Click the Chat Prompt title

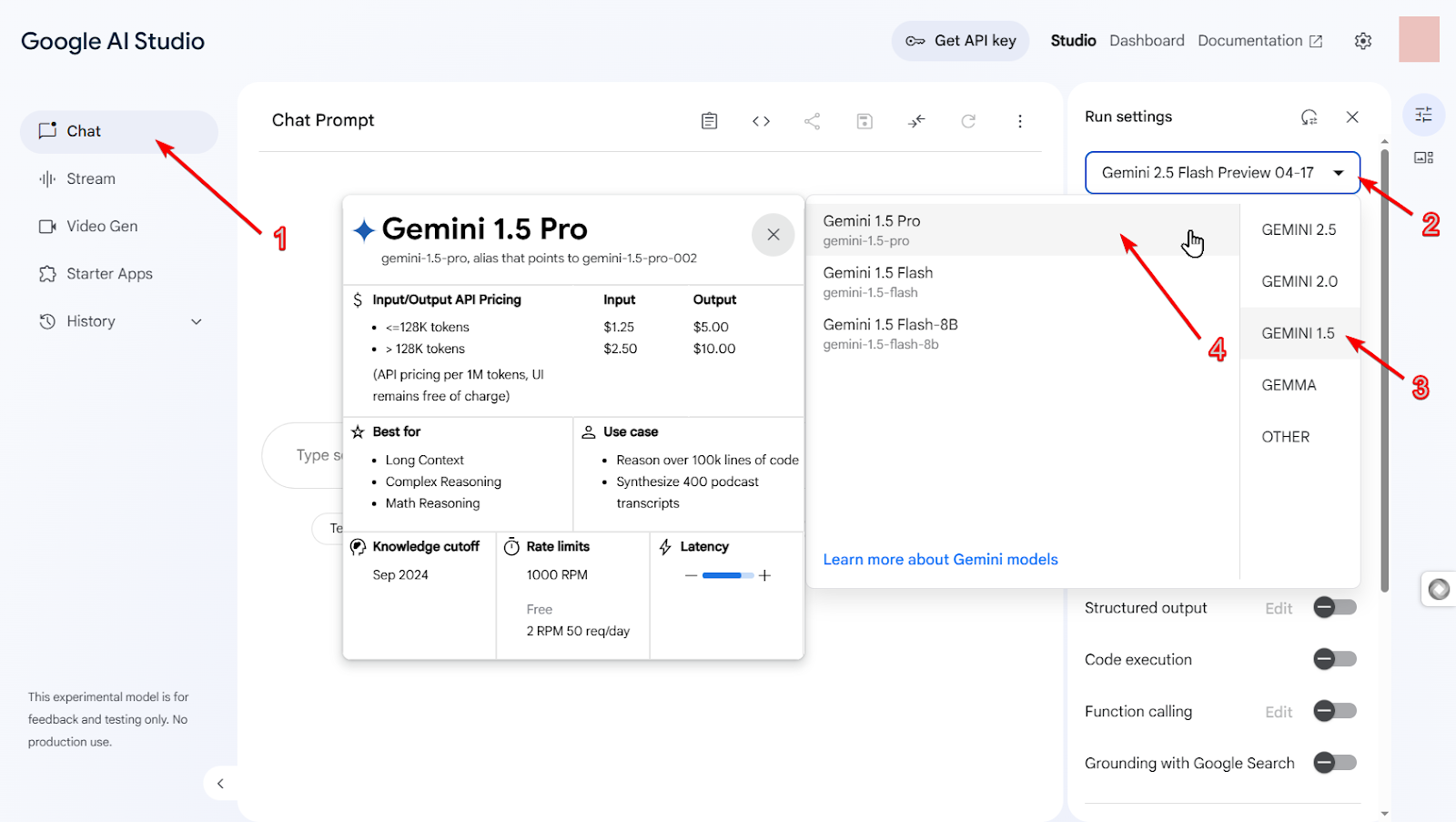pos(323,120)
